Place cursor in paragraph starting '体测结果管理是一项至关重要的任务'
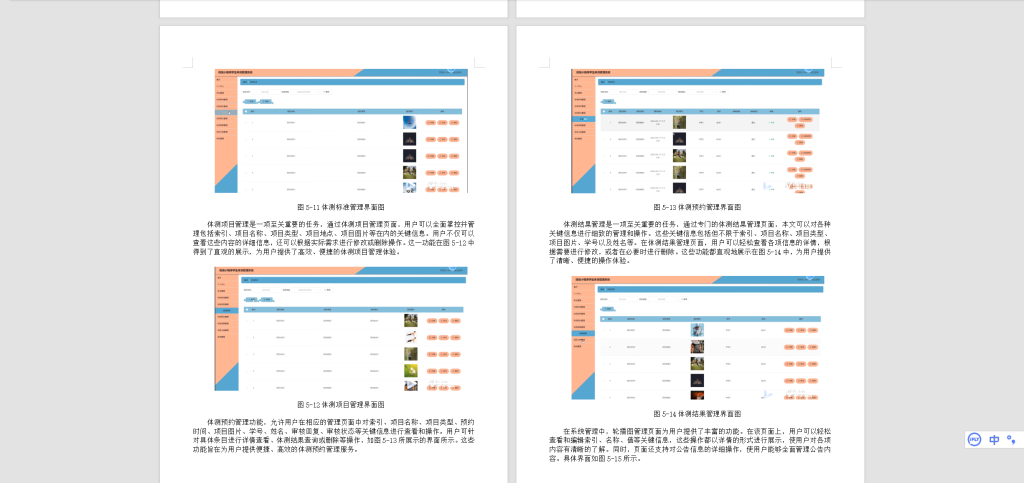The height and width of the screenshot is (483, 1024). [x=690, y=242]
